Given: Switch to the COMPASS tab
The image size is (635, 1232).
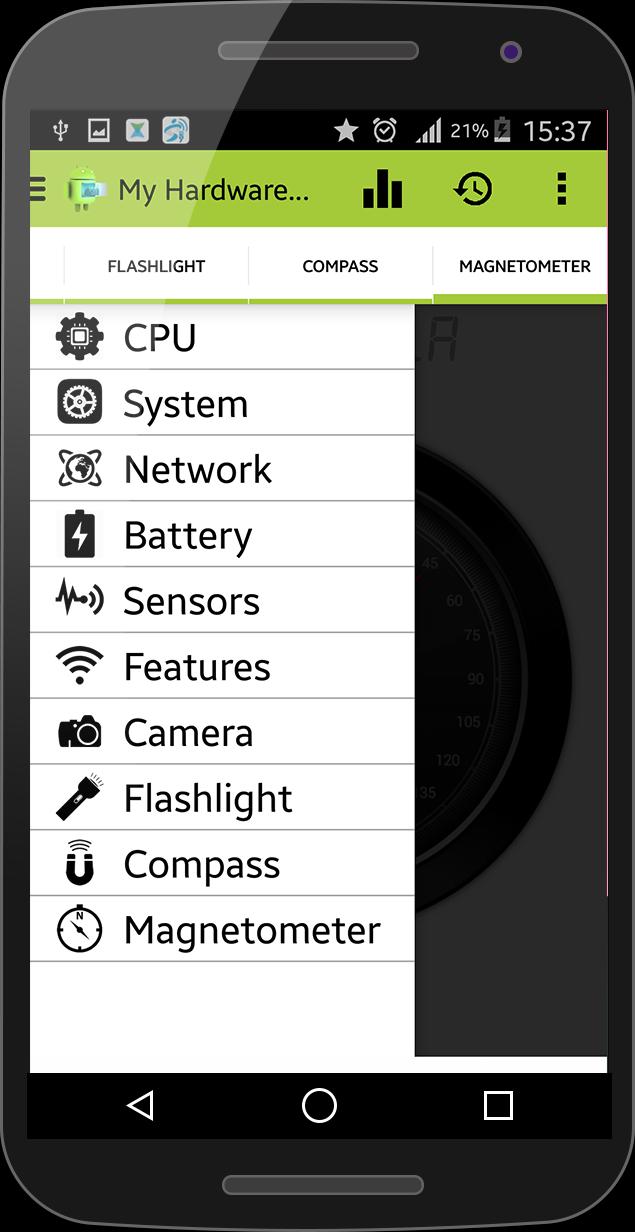Looking at the screenshot, I should click(x=340, y=266).
